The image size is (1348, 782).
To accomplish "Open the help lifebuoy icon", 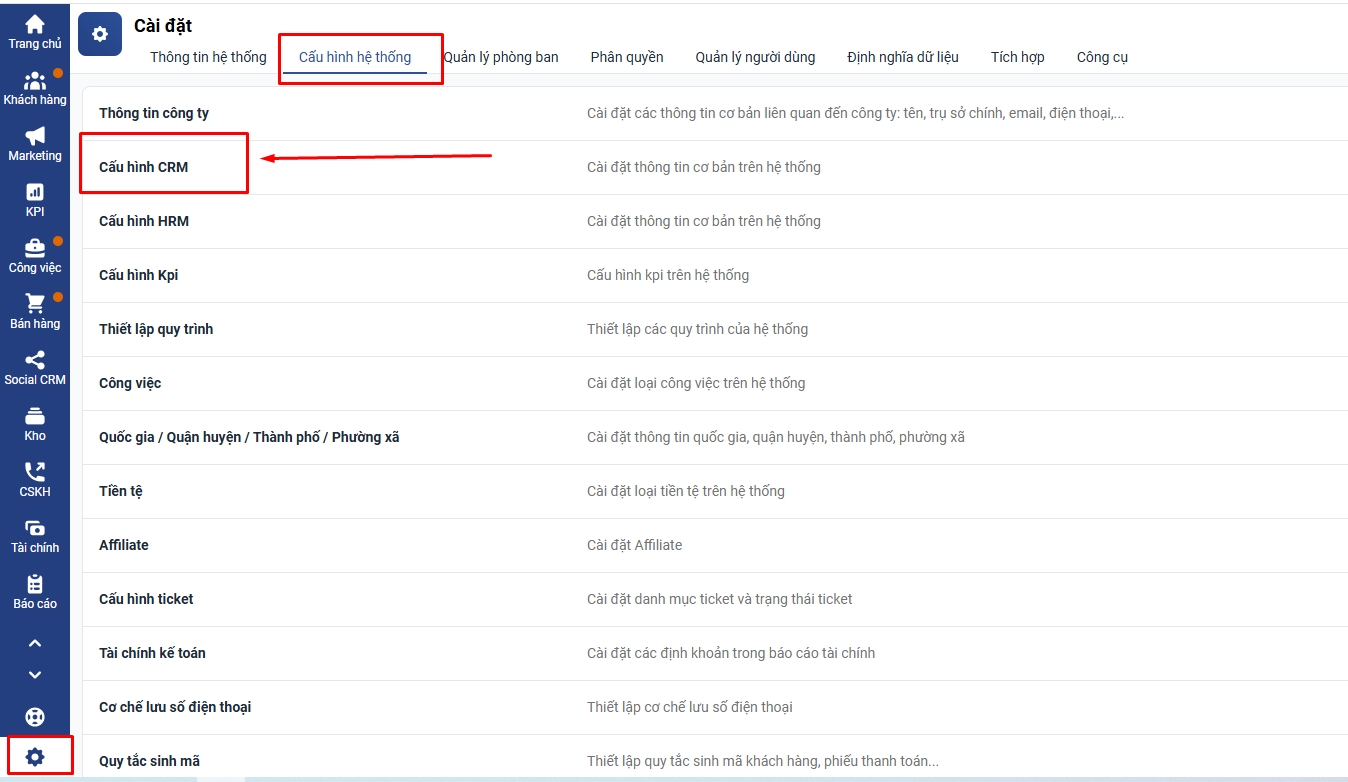I will pyautogui.click(x=35, y=717).
